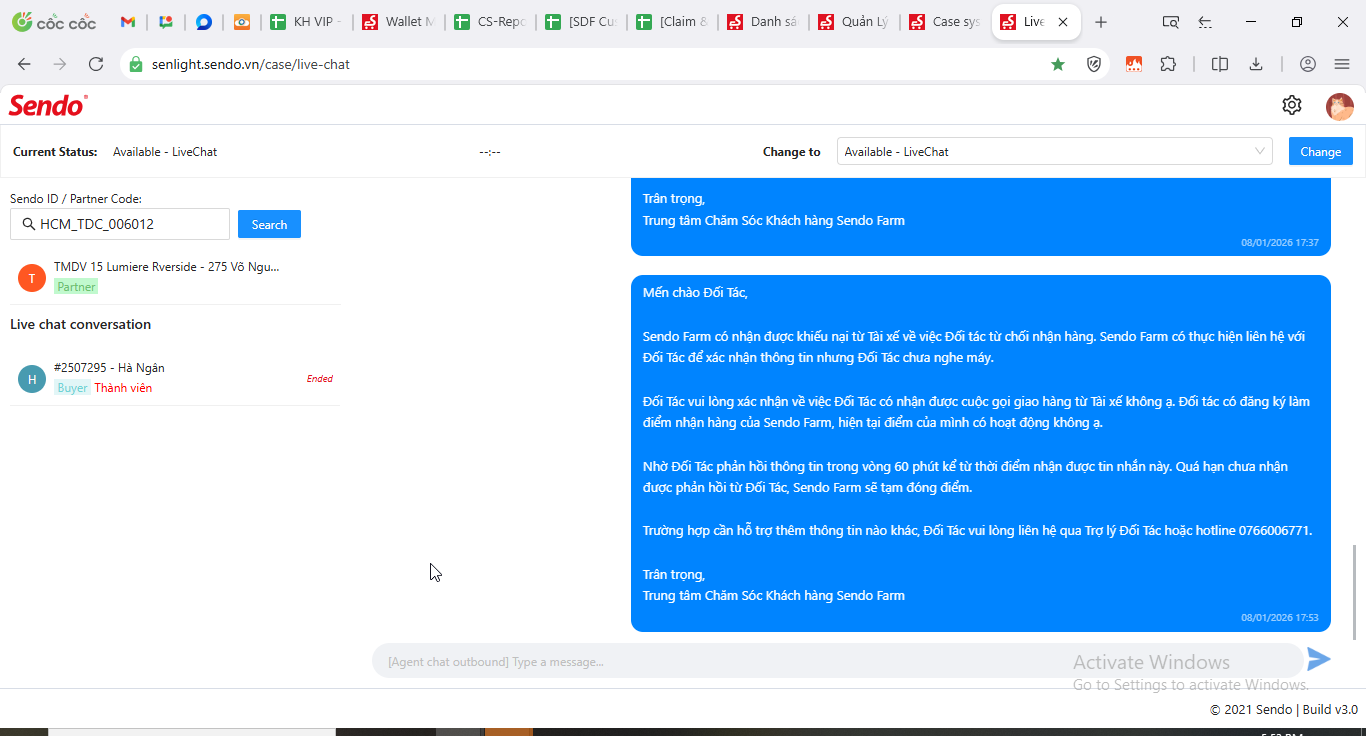View site security lock info
The width and height of the screenshot is (1366, 736).
click(136, 64)
